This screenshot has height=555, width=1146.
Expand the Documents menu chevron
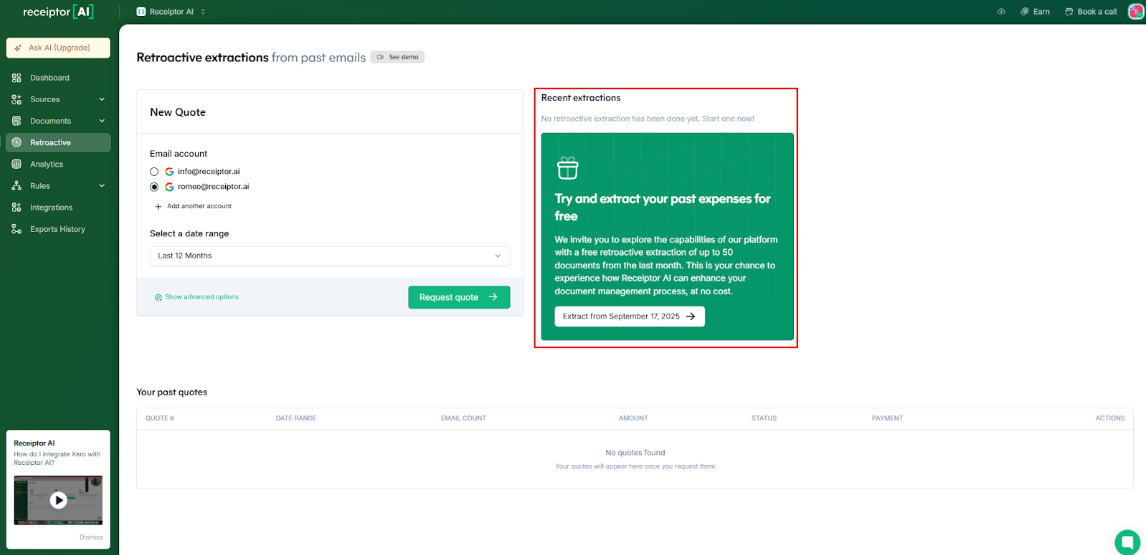[102, 121]
